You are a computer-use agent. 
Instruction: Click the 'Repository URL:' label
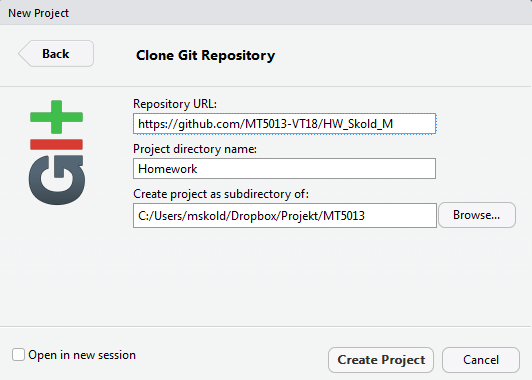click(175, 104)
